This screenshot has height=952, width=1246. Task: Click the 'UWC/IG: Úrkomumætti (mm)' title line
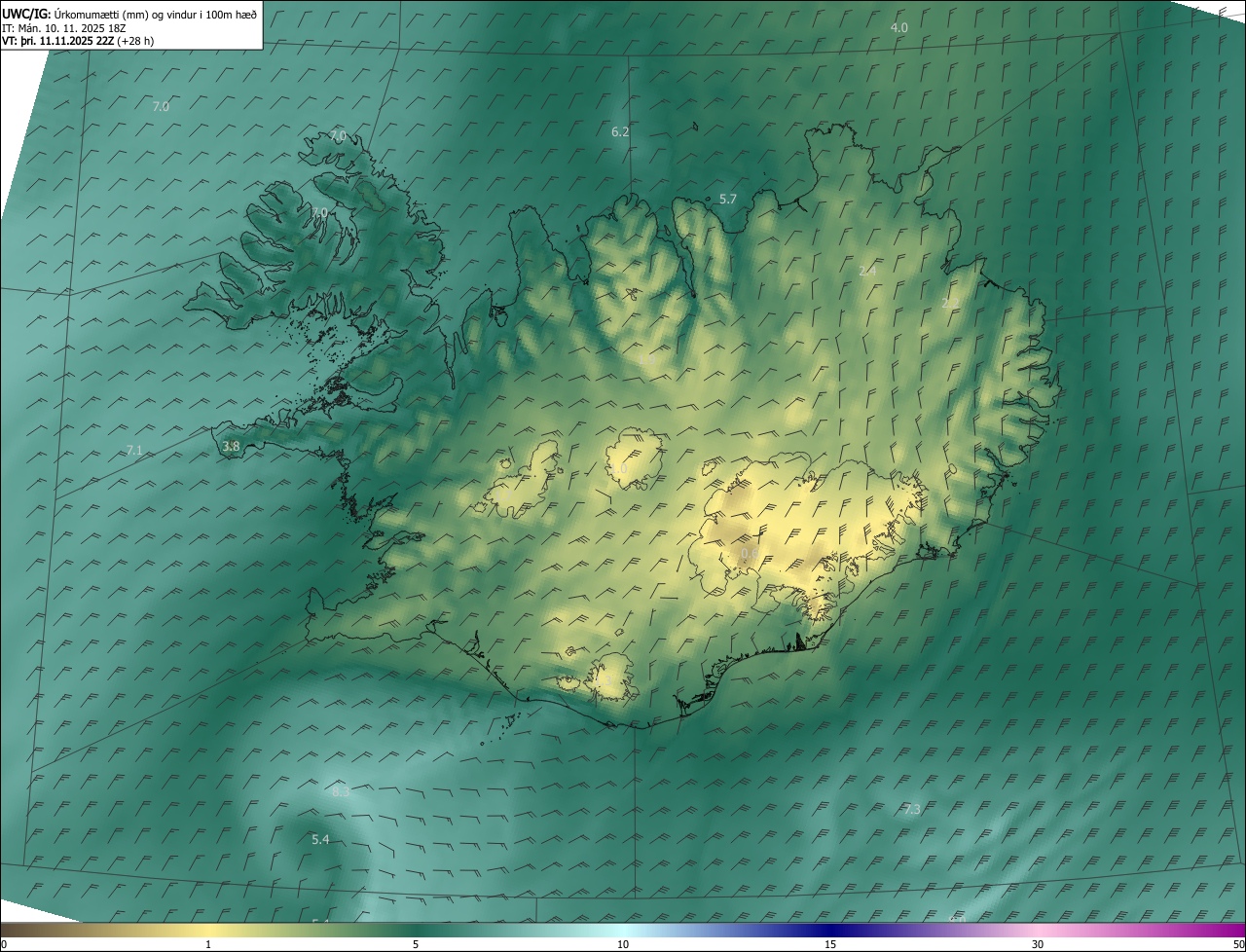[129, 13]
